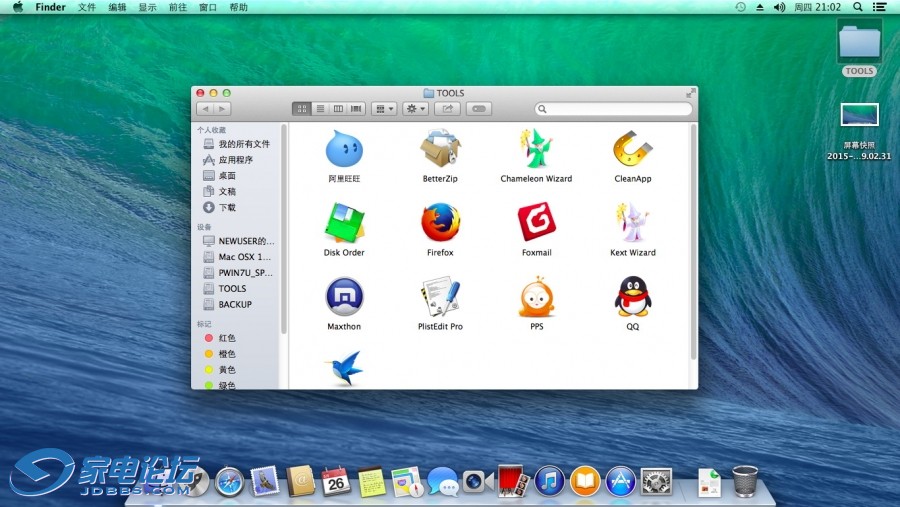Select BACKUP volume in sidebar
Screen dimensions: 900x507
pyautogui.click(x=236, y=304)
